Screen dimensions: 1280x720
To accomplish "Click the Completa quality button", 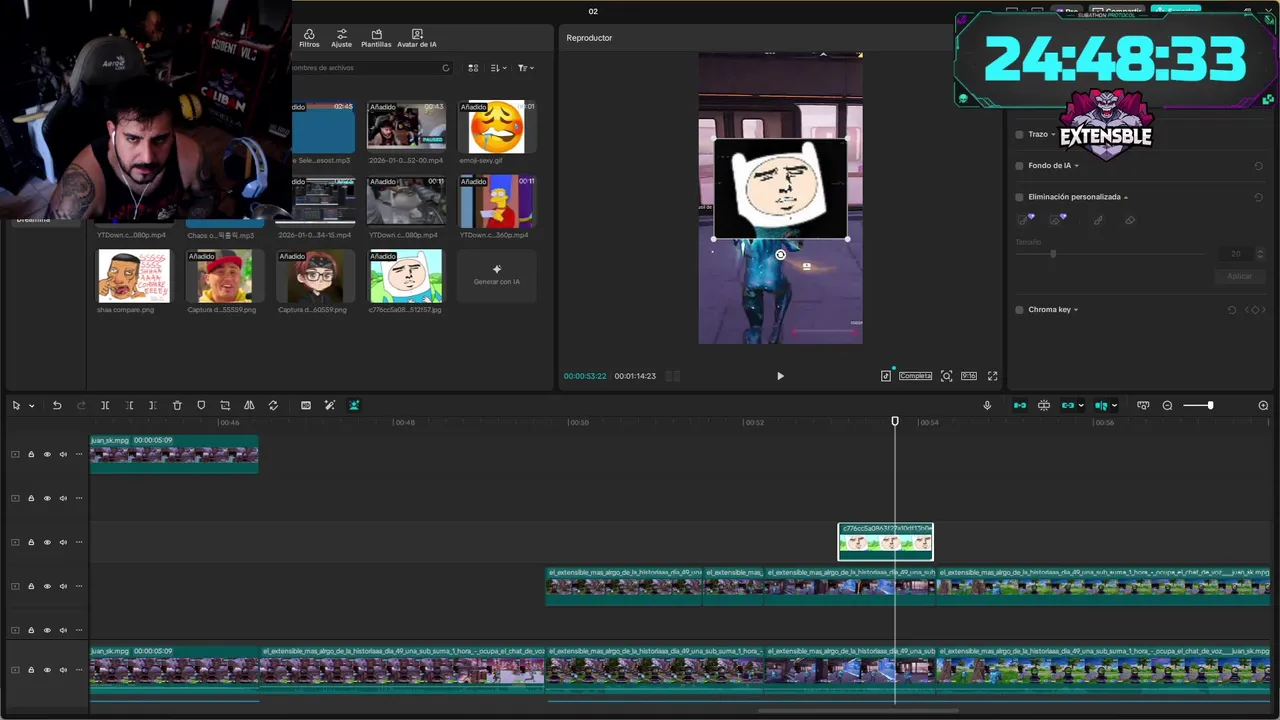I will coord(915,376).
